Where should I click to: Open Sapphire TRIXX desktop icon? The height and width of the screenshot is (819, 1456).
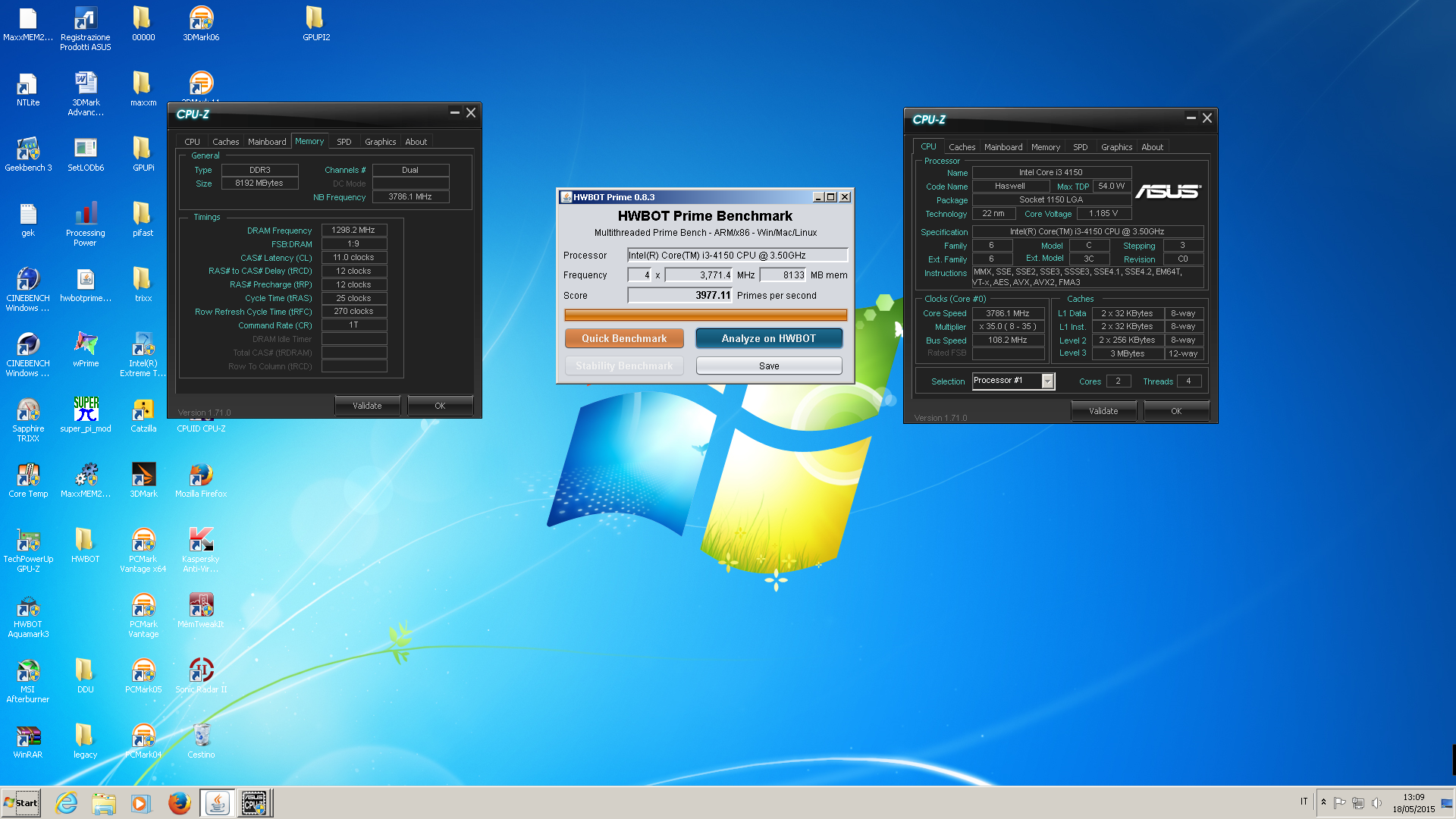(28, 419)
